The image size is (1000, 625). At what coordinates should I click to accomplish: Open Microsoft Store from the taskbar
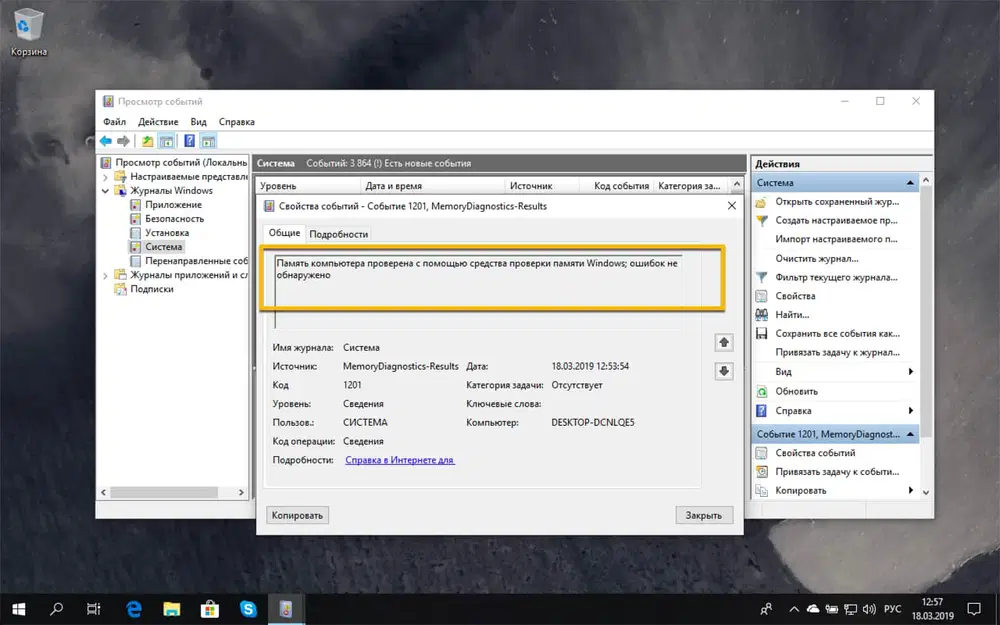210,607
